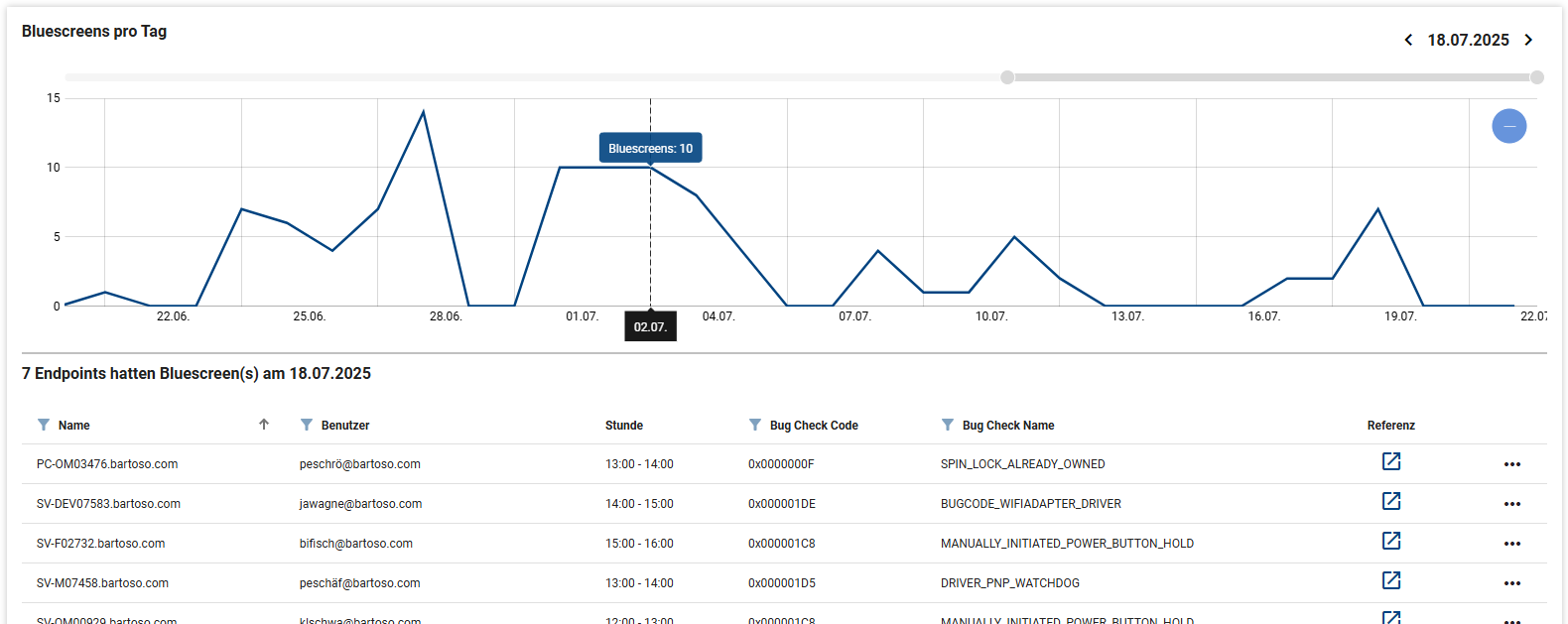Go to previous date with left chevron
1568x624 pixels.
pos(1408,40)
